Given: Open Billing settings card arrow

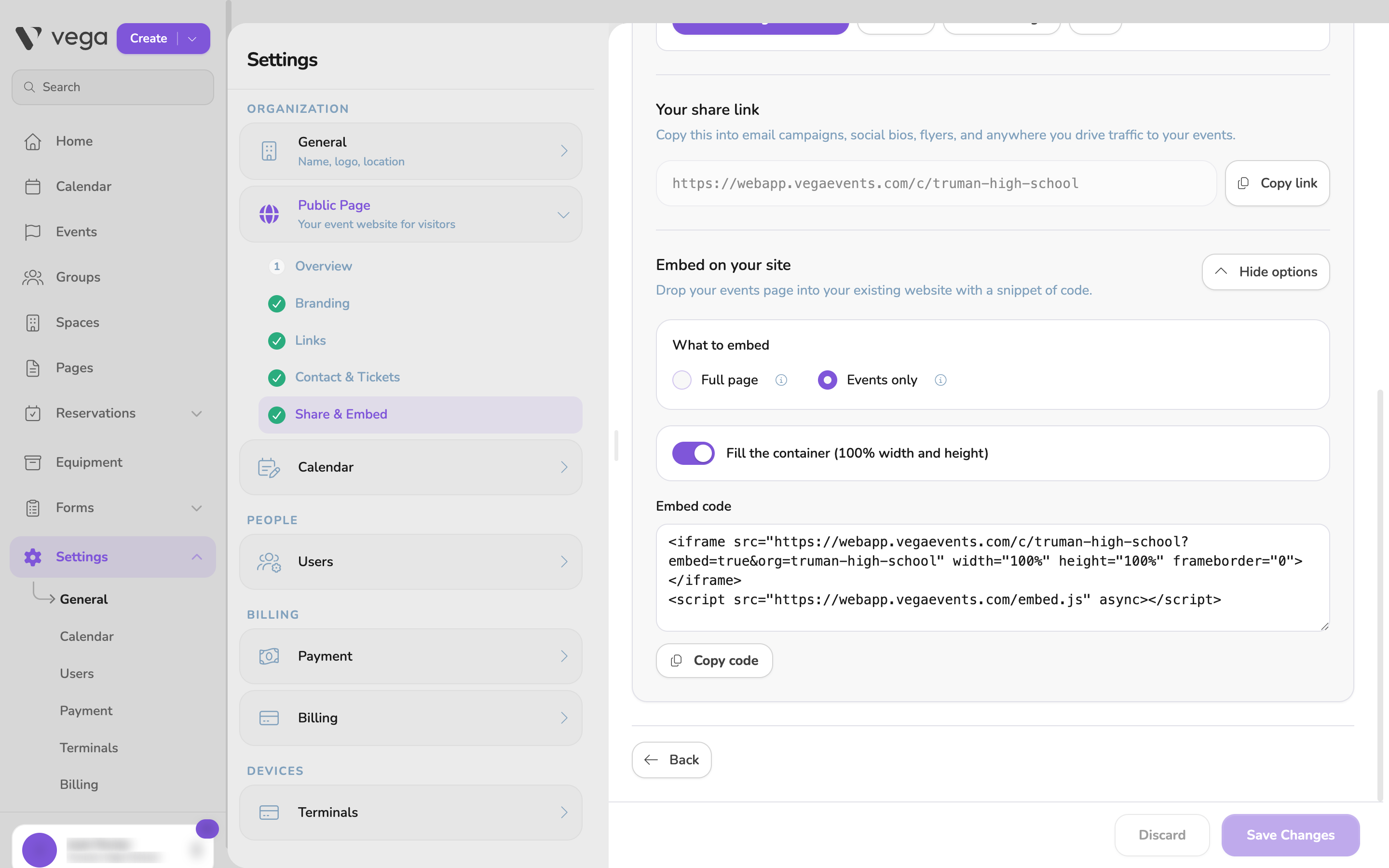Looking at the screenshot, I should point(564,718).
